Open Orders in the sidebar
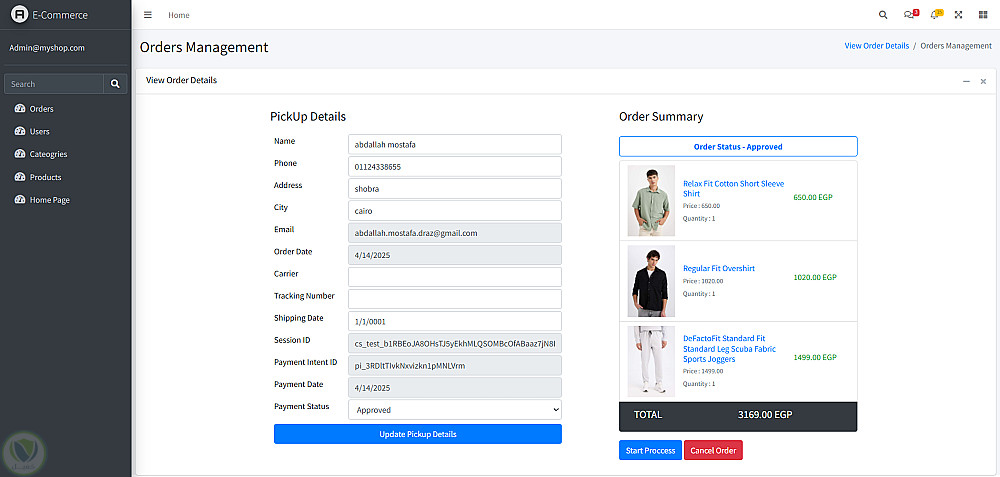This screenshot has width=1000, height=477. pos(41,109)
